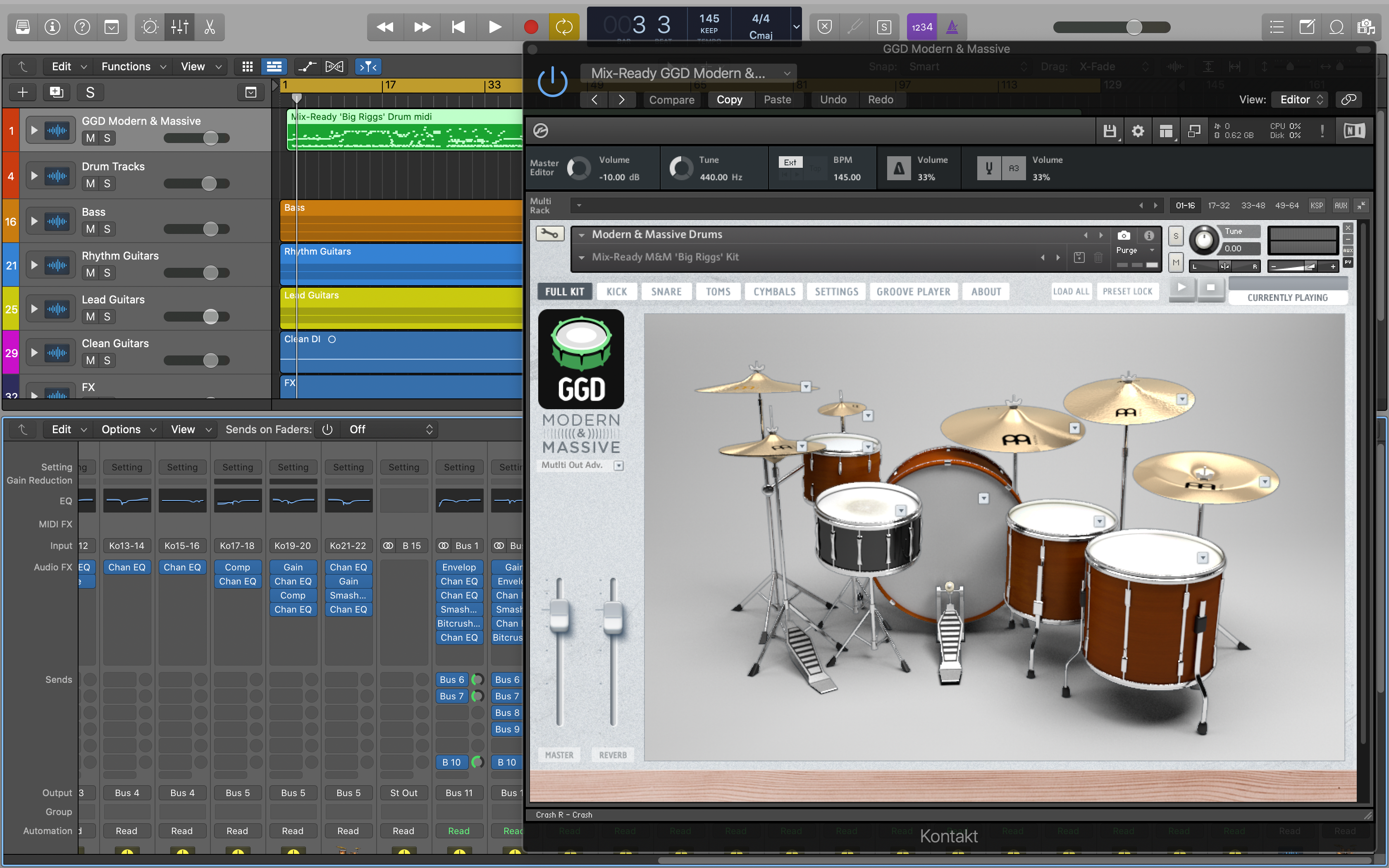Open the Mixer with sliders icon
Image resolution: width=1389 pixels, height=868 pixels.
[180, 27]
